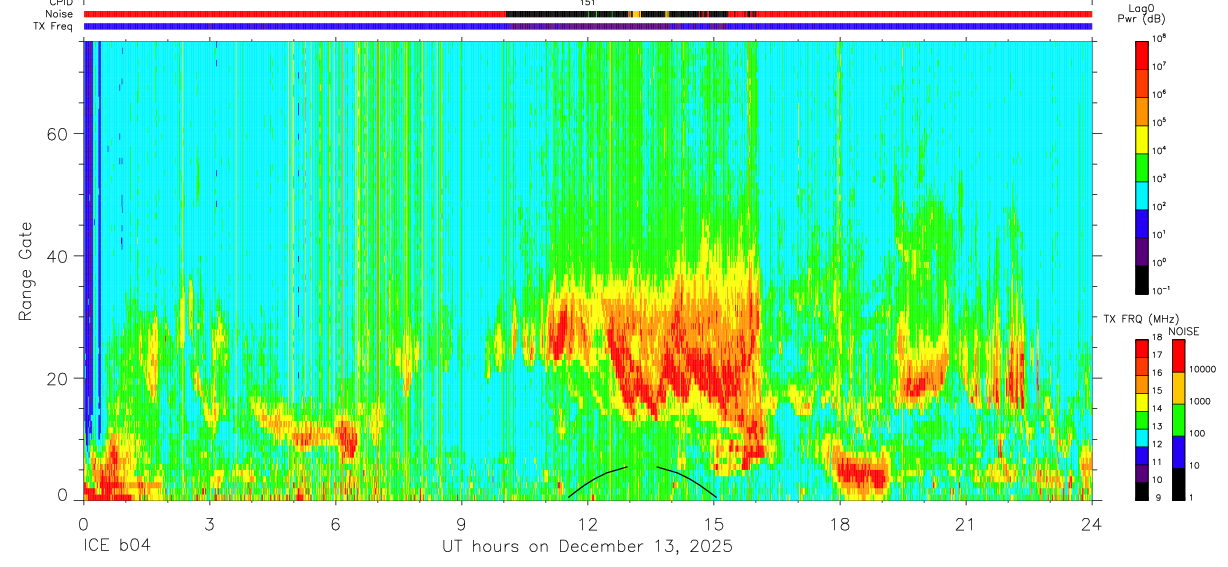This screenshot has height=567, width=1228.
Task: Click hour 9 tick label on time axis
Action: click(x=461, y=523)
